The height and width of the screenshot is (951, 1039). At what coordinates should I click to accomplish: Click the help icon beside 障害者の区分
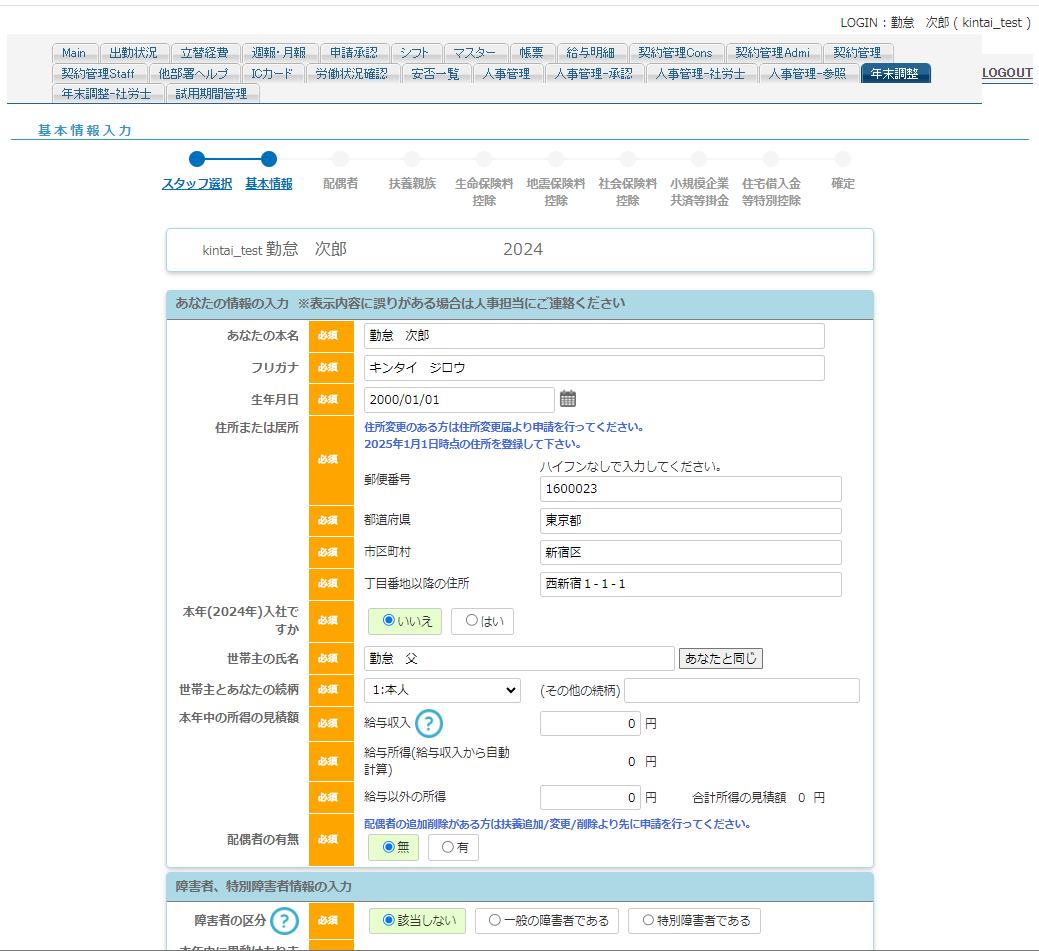(x=285, y=920)
